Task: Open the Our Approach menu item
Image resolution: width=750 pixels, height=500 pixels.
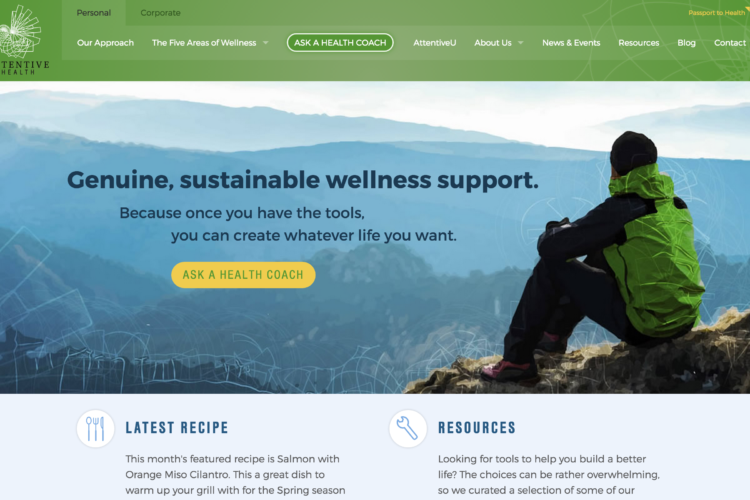Action: tap(105, 43)
